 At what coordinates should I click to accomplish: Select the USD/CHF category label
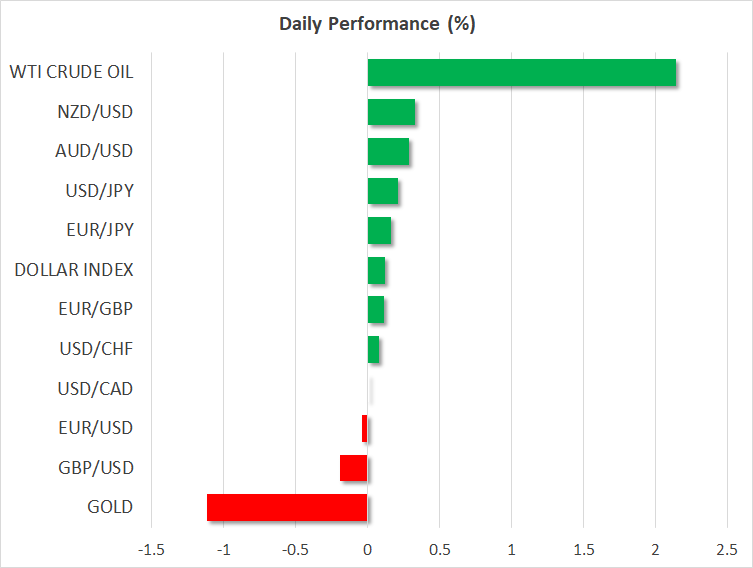point(97,349)
